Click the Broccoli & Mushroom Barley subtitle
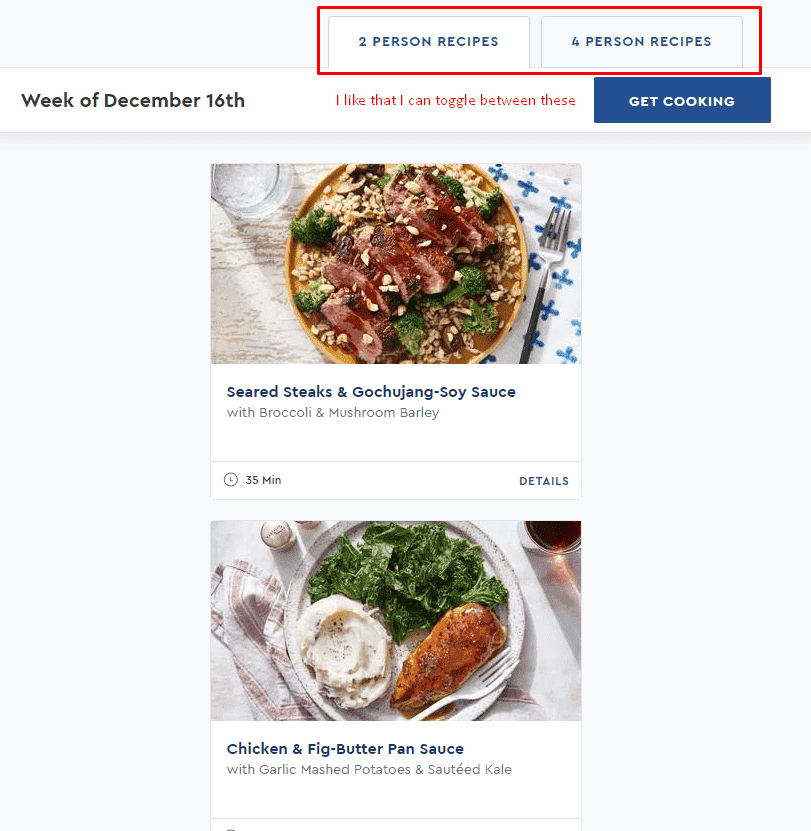 pos(333,413)
